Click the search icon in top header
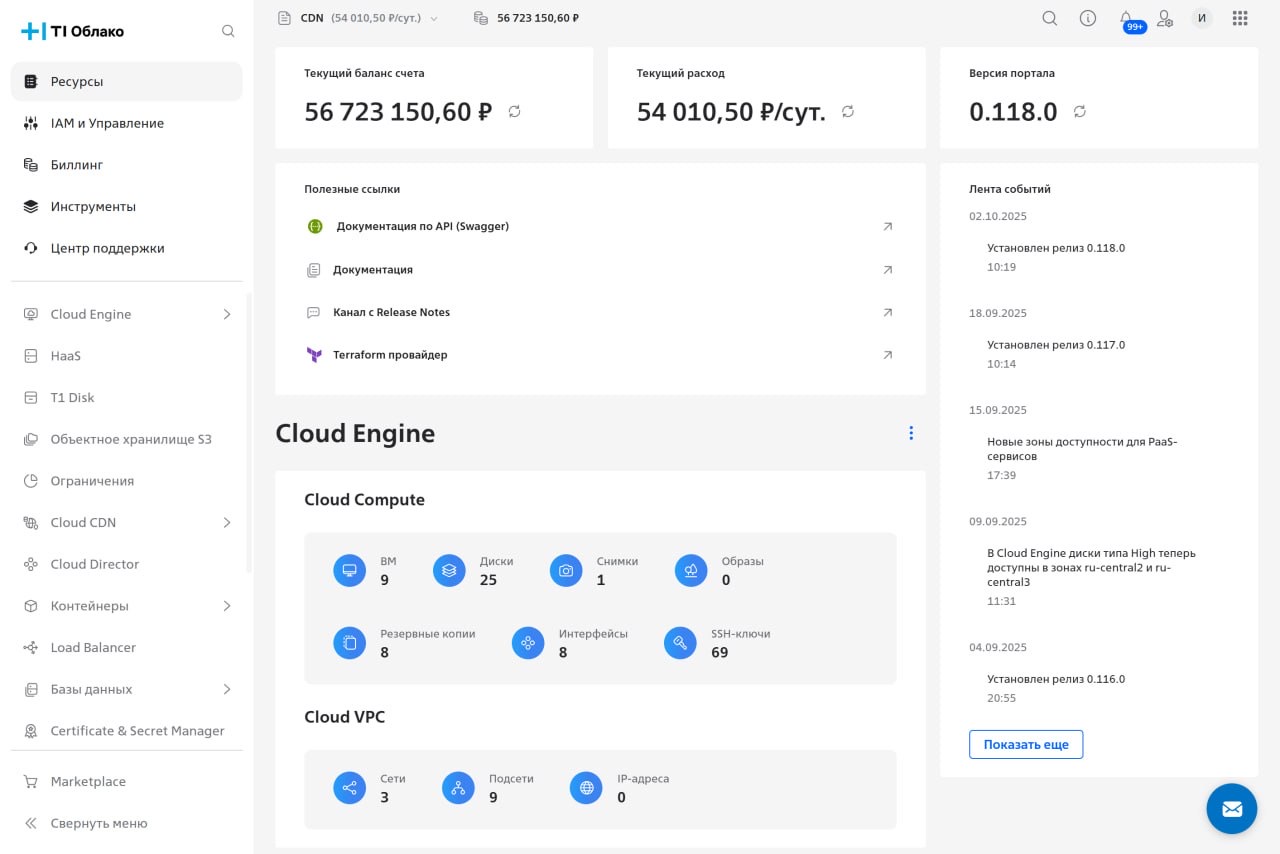The width and height of the screenshot is (1280, 854). (x=1049, y=18)
